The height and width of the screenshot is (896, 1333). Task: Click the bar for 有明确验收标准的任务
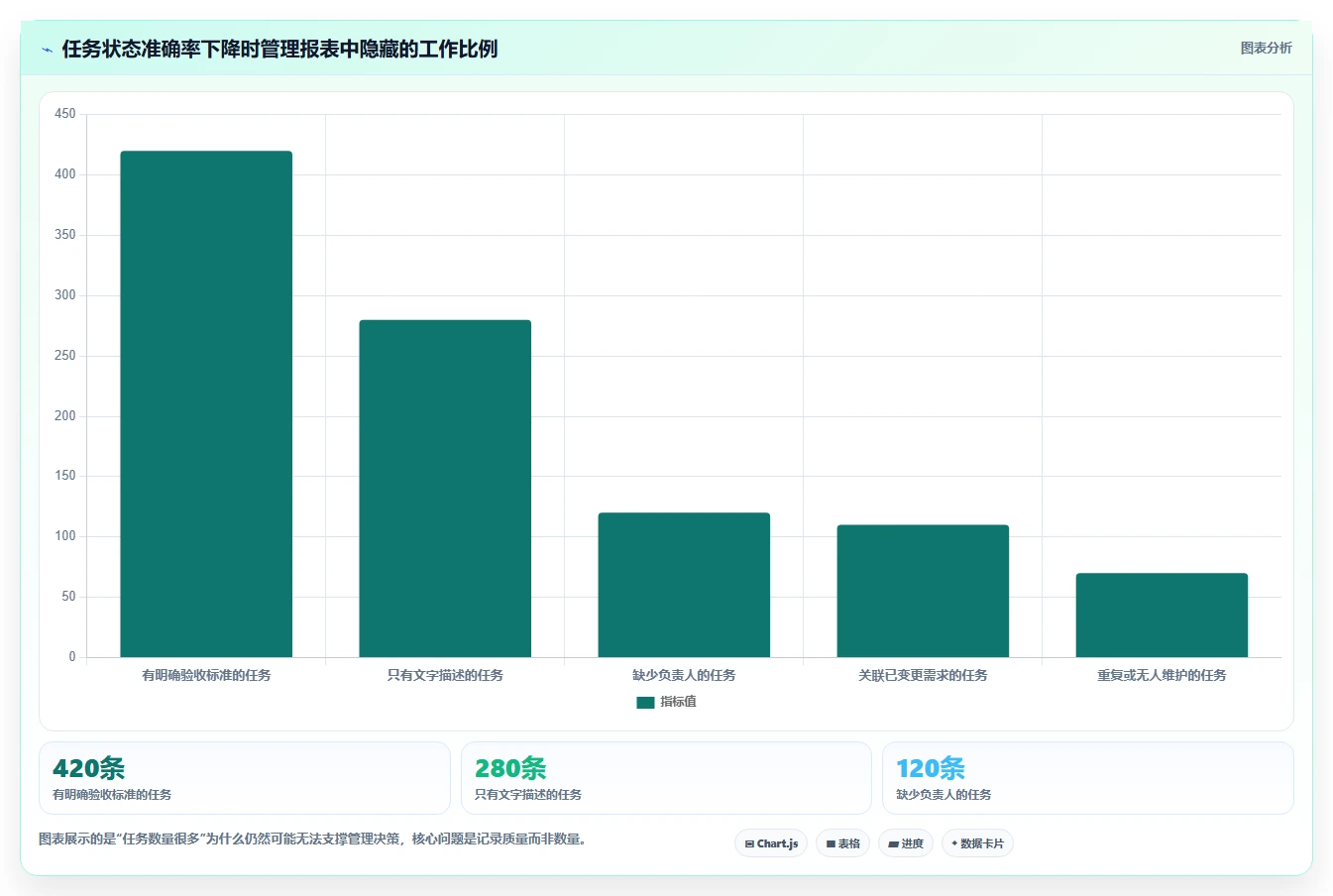(206, 404)
